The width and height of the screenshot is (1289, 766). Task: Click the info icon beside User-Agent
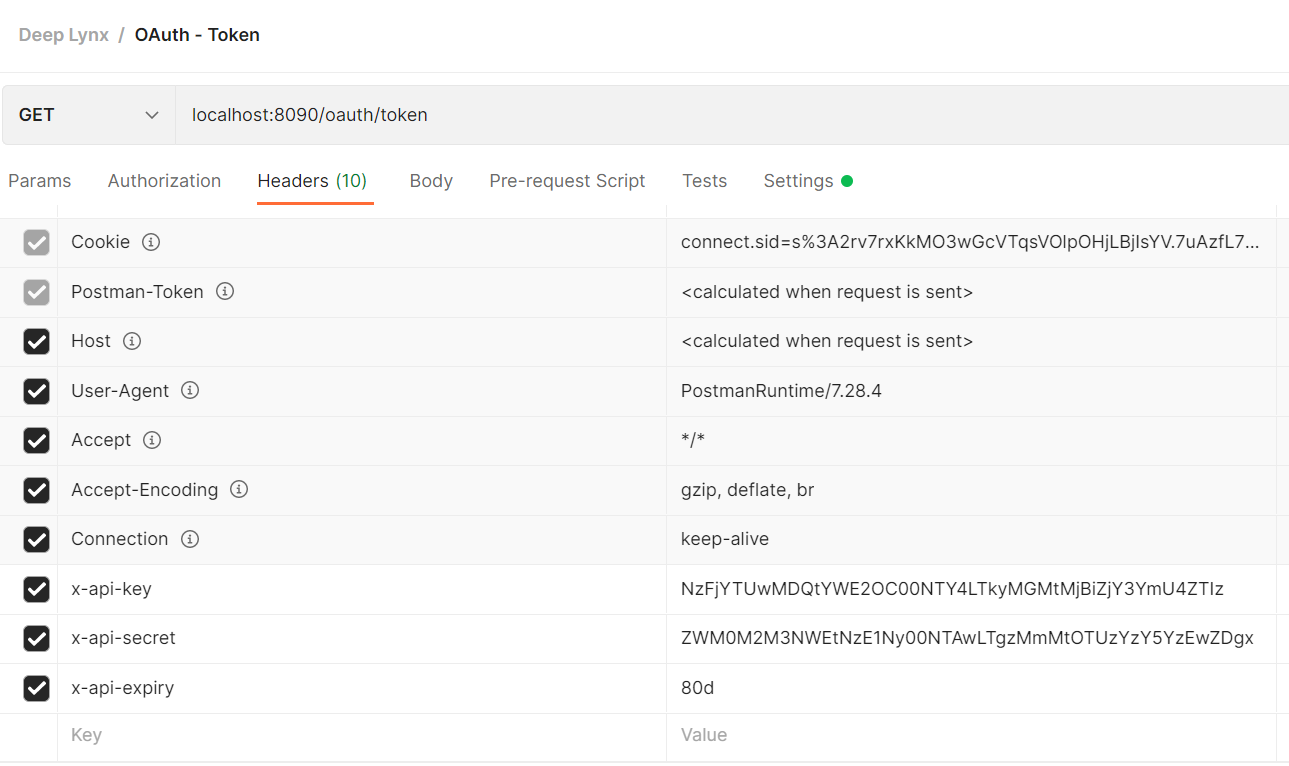point(190,390)
